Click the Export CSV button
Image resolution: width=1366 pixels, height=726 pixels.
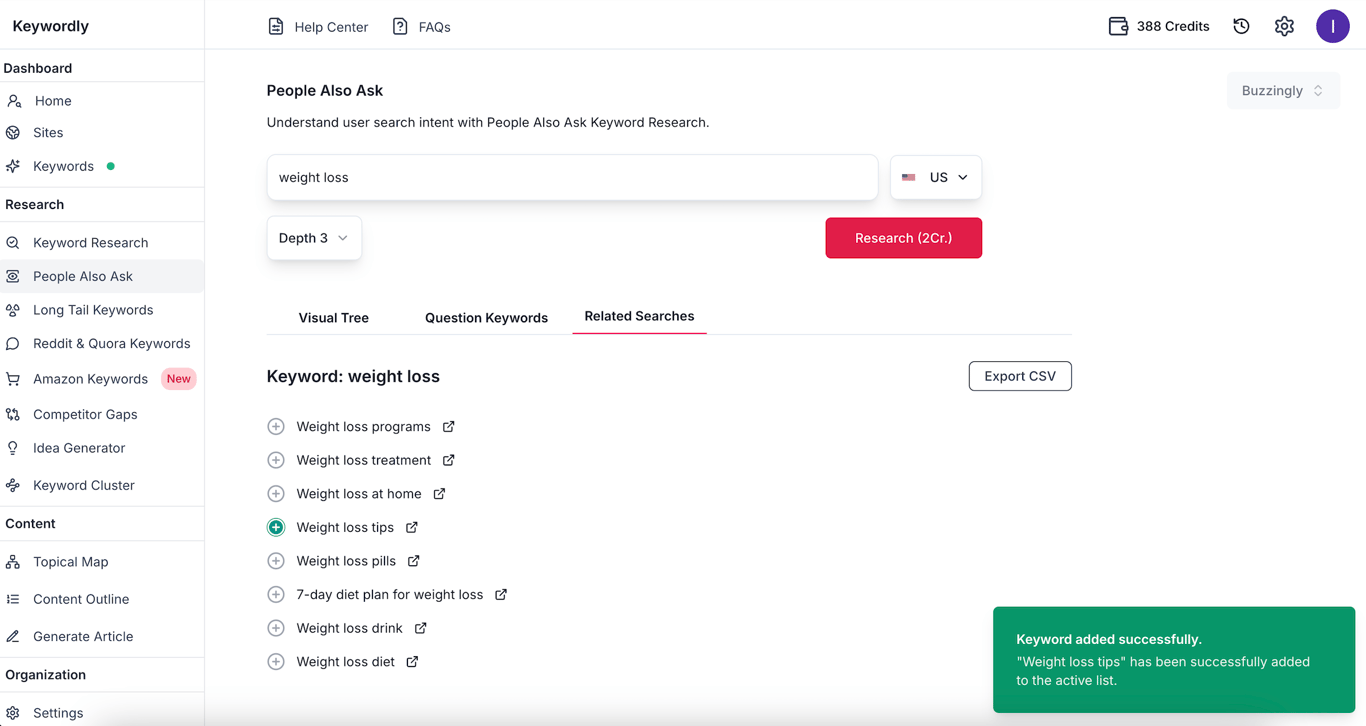point(1019,376)
